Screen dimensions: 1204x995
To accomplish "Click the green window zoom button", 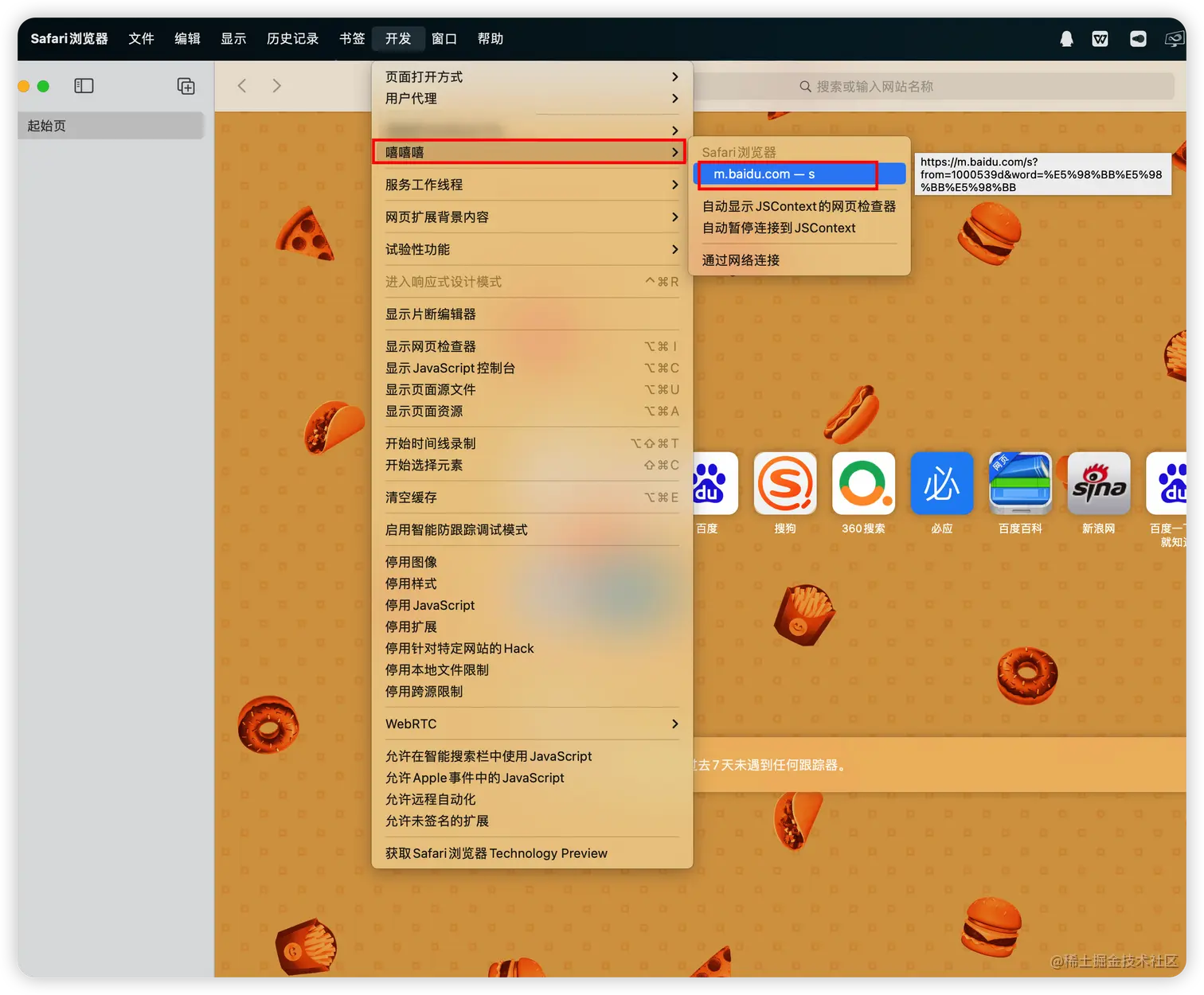I will tap(43, 86).
